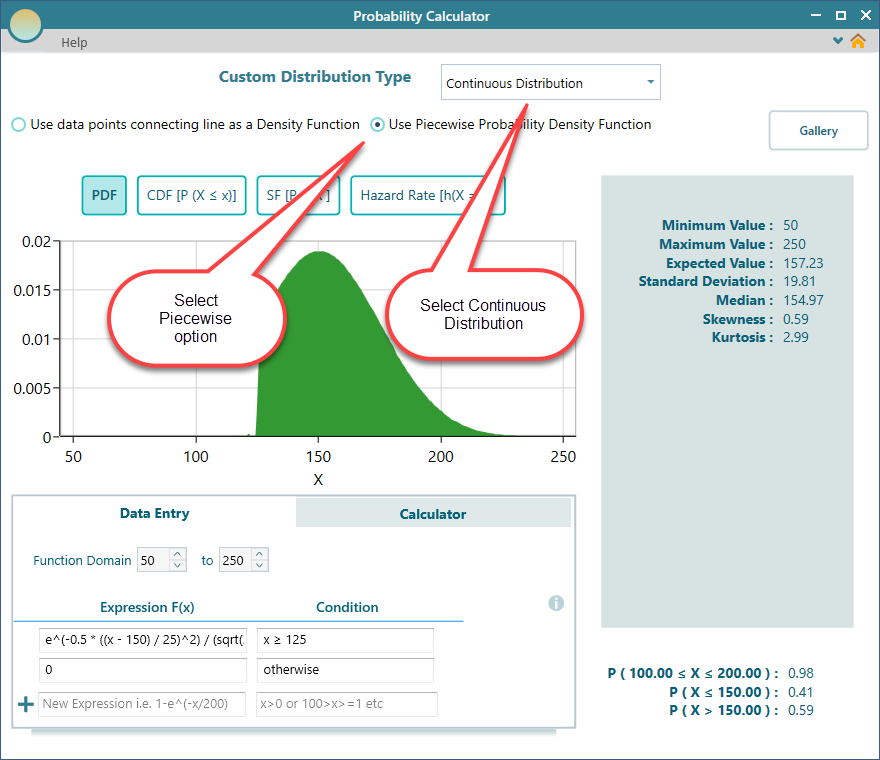Increase Function Domain start with up stepper
Viewport: 880px width, 760px height.
pyautogui.click(x=176, y=554)
